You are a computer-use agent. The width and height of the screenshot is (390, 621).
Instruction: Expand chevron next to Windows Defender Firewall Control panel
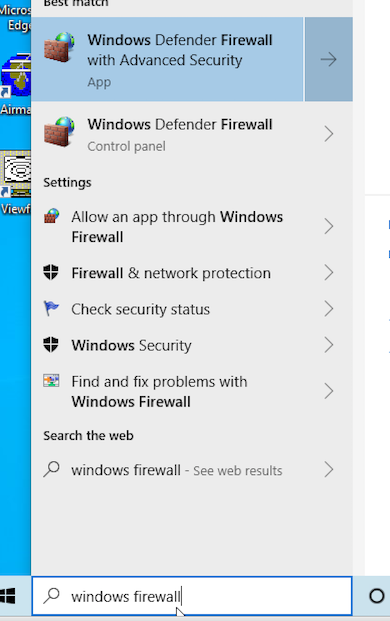point(329,134)
